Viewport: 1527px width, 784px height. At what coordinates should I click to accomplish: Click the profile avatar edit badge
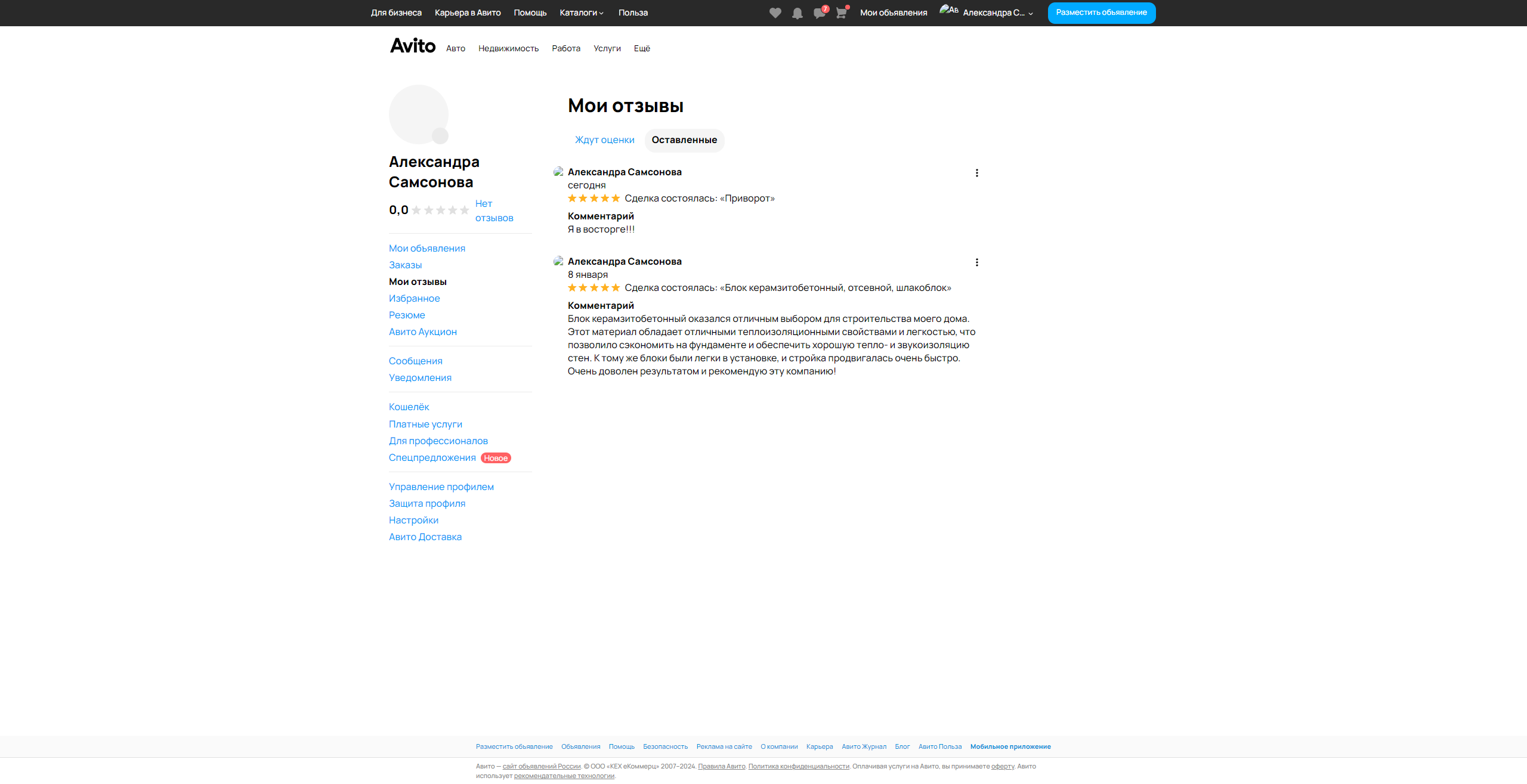point(440,136)
